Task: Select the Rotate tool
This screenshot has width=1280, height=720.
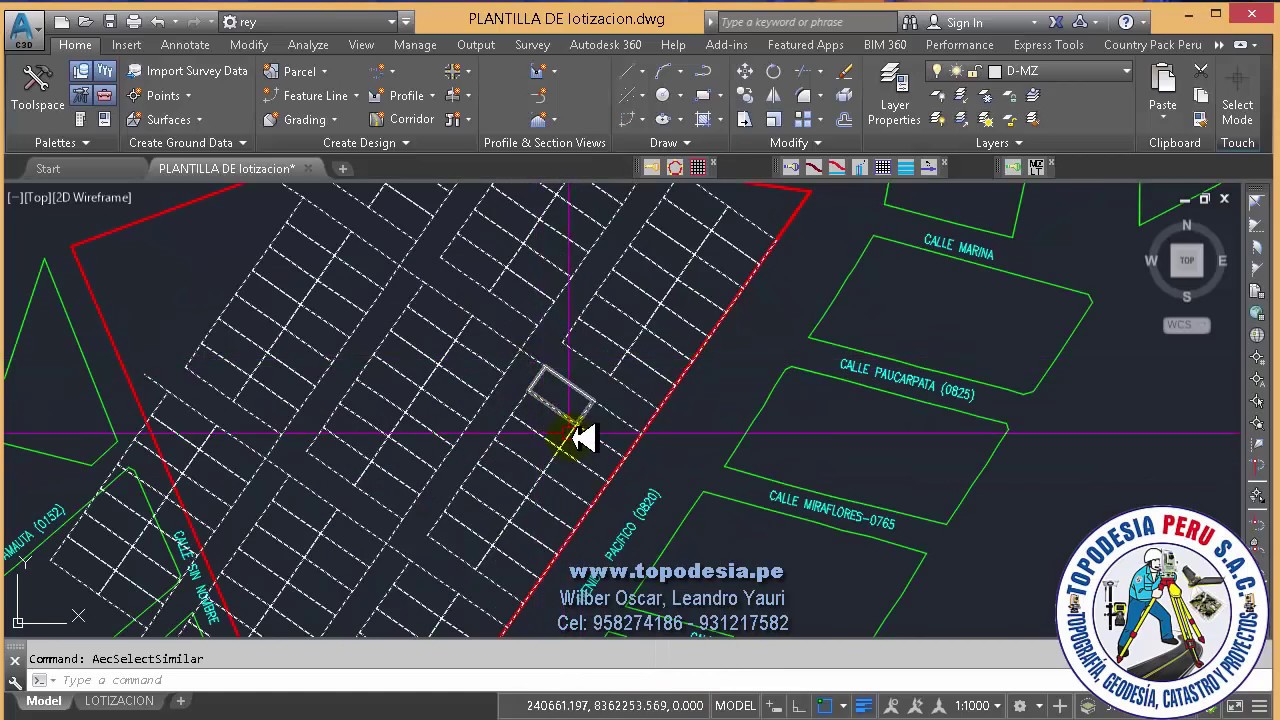Action: (773, 71)
